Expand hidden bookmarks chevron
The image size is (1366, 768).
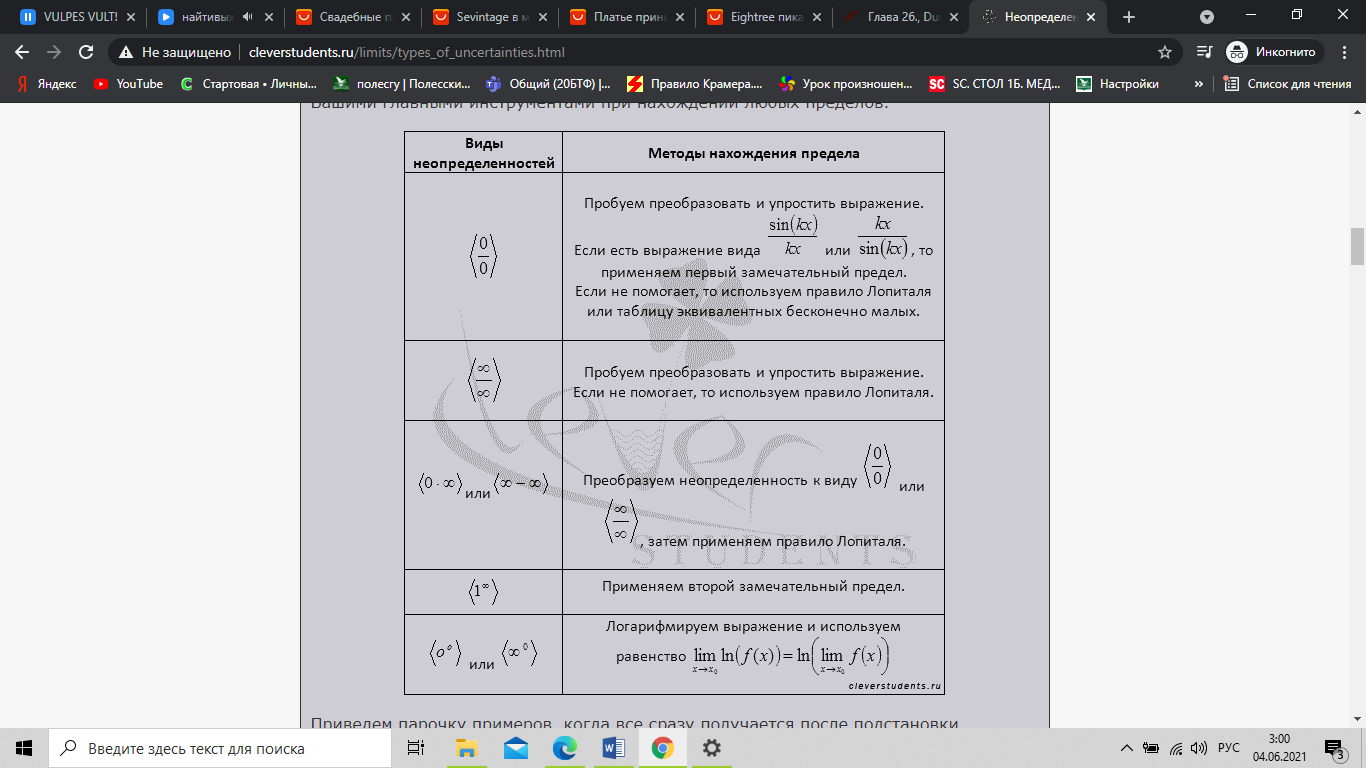click(x=1198, y=84)
